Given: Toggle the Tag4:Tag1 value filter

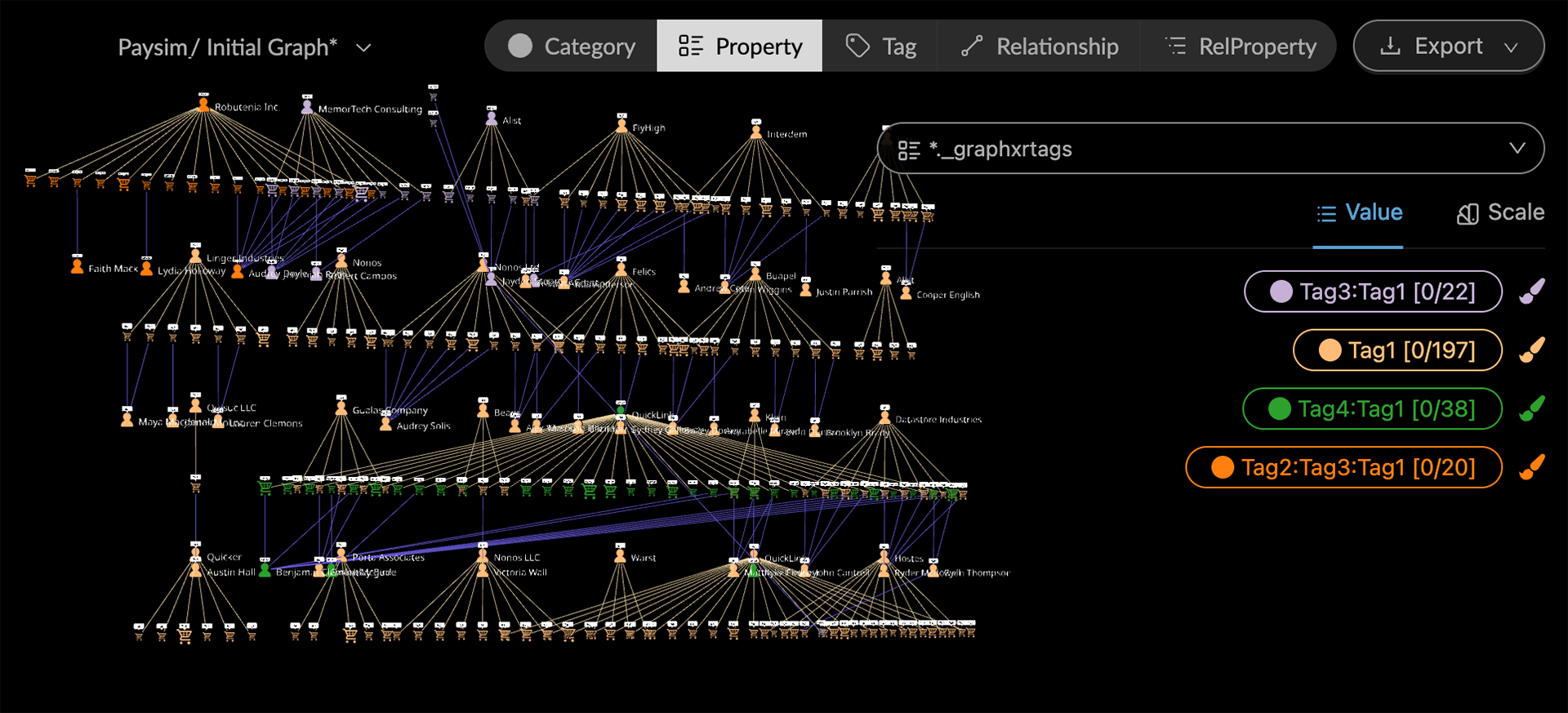Looking at the screenshot, I should tap(1372, 408).
